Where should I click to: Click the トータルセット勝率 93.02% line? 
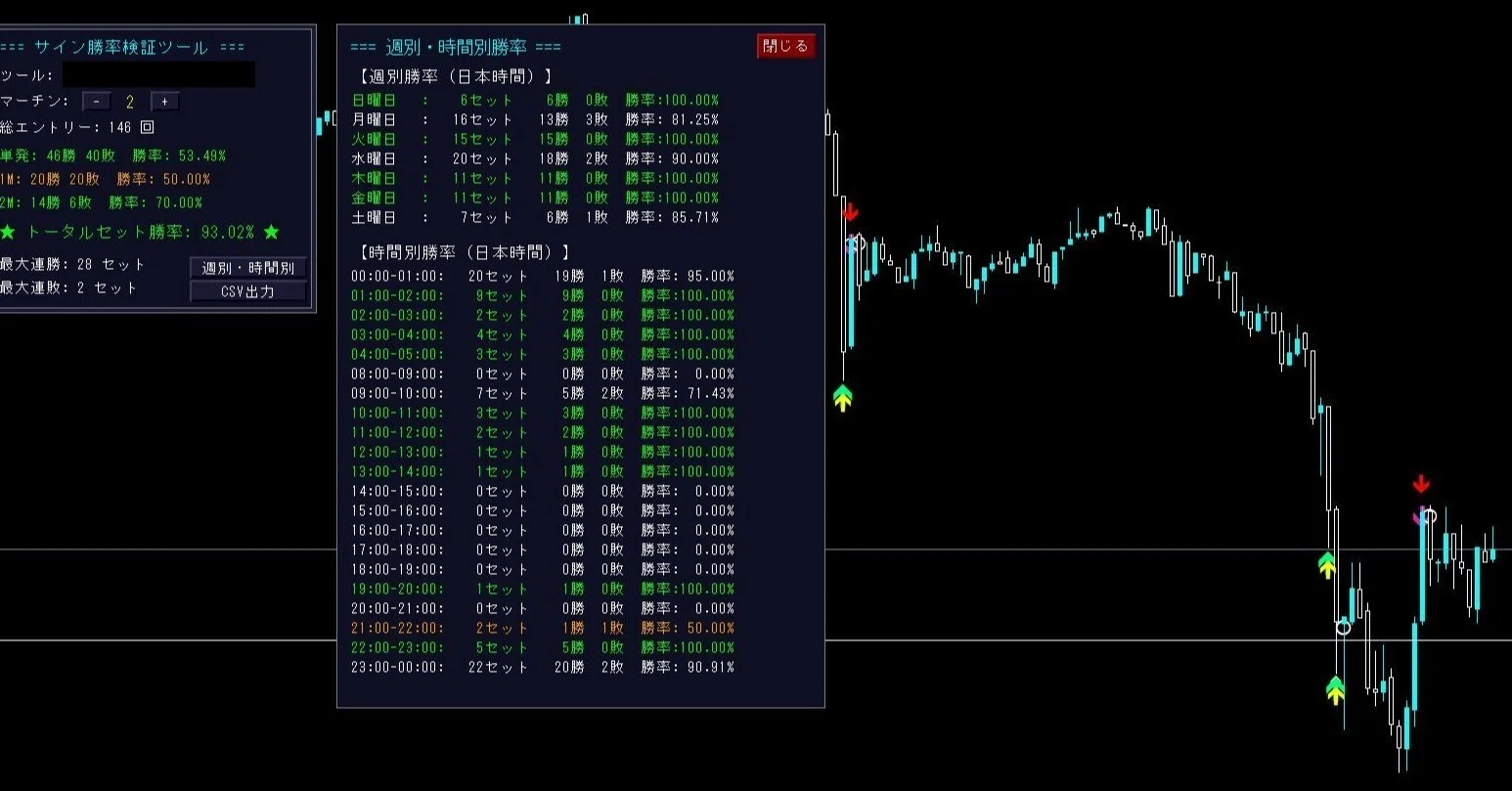tap(140, 233)
